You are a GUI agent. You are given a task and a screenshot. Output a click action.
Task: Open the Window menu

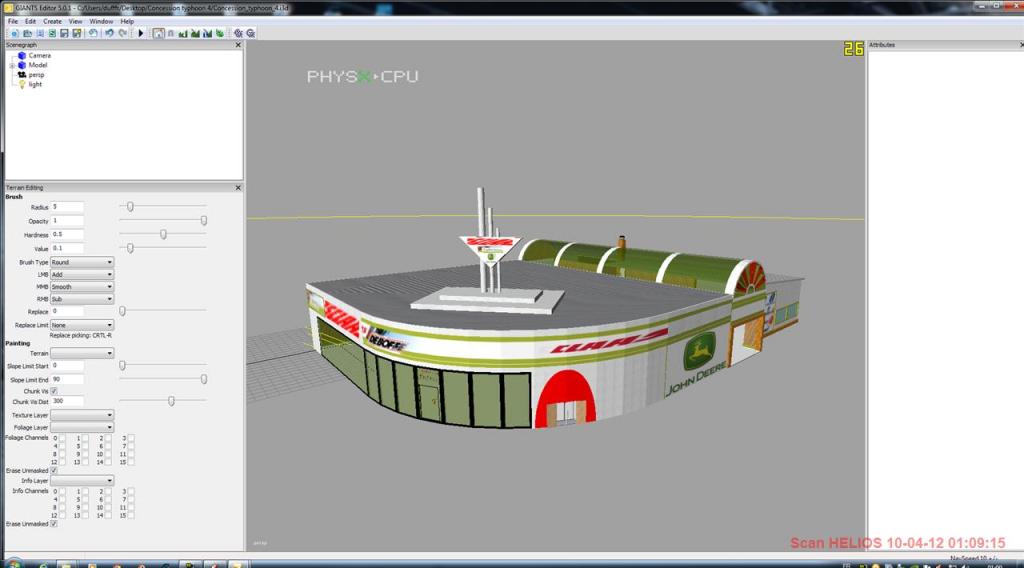pyautogui.click(x=101, y=22)
